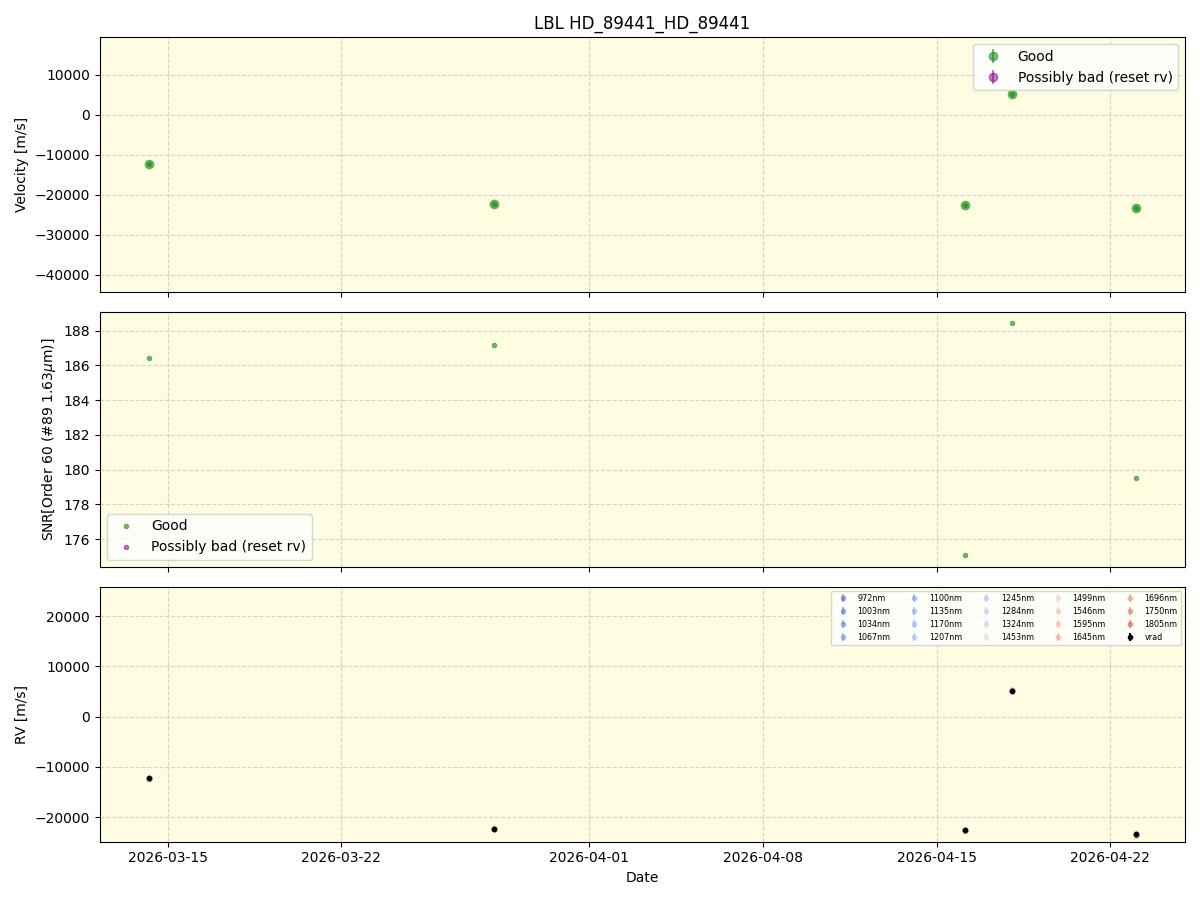Click the 1207nm legend marker
1200x900 pixels.
point(914,637)
